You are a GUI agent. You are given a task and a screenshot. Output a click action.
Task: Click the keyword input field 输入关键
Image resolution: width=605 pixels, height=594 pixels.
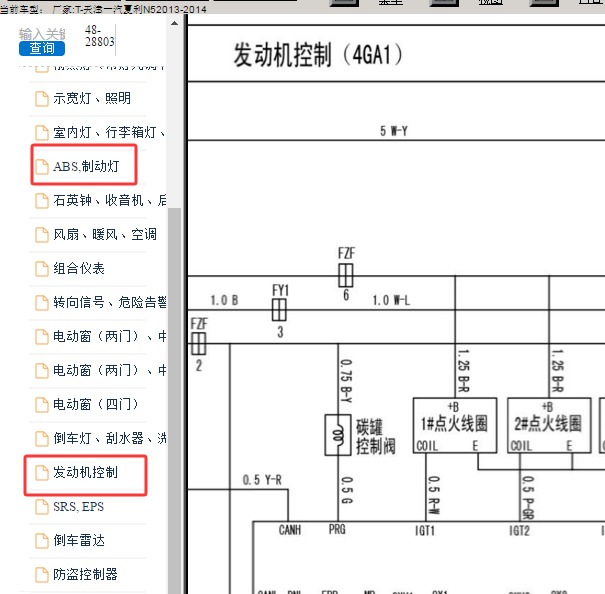click(42, 34)
